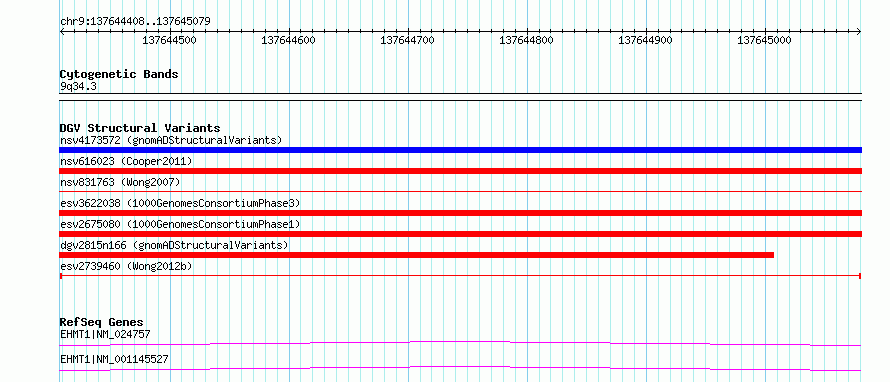Click the shorter dgv2815n166 red bar
This screenshot has width=890, height=382.
tap(417, 255)
